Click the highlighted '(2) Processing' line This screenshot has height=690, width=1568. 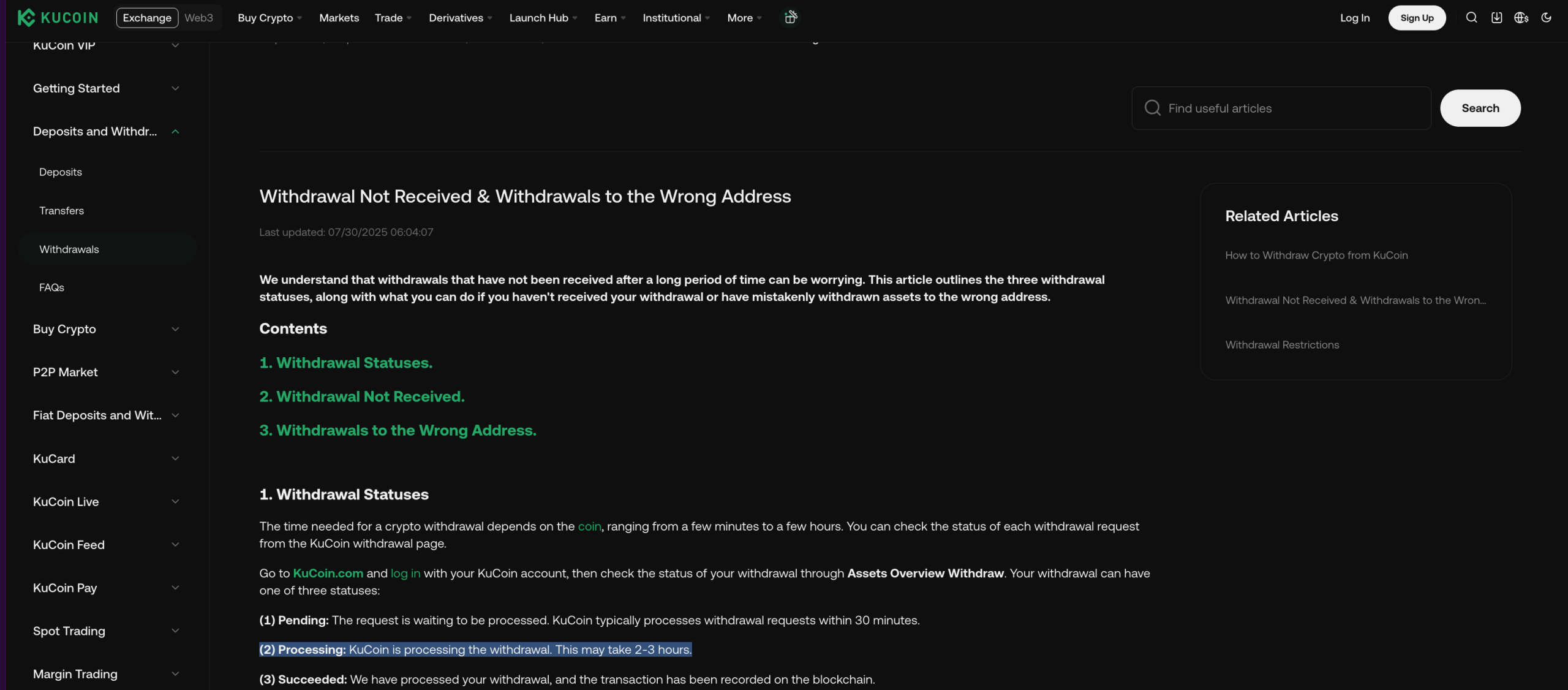point(475,649)
